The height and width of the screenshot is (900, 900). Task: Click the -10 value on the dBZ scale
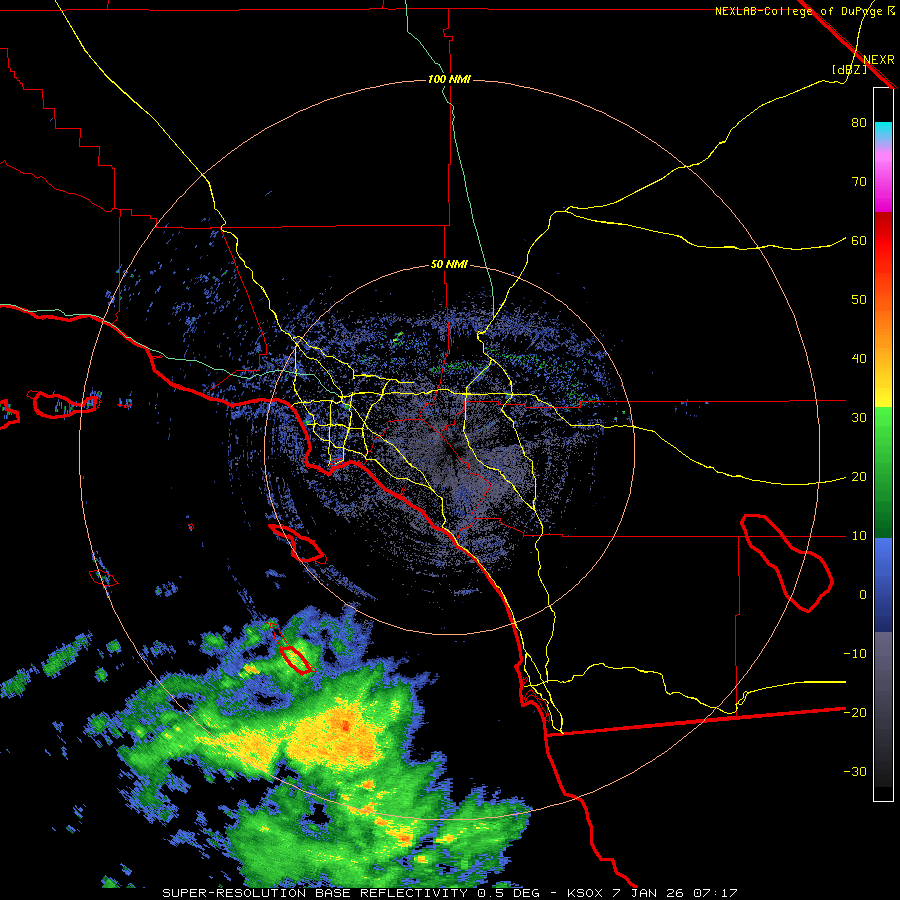[x=855, y=654]
